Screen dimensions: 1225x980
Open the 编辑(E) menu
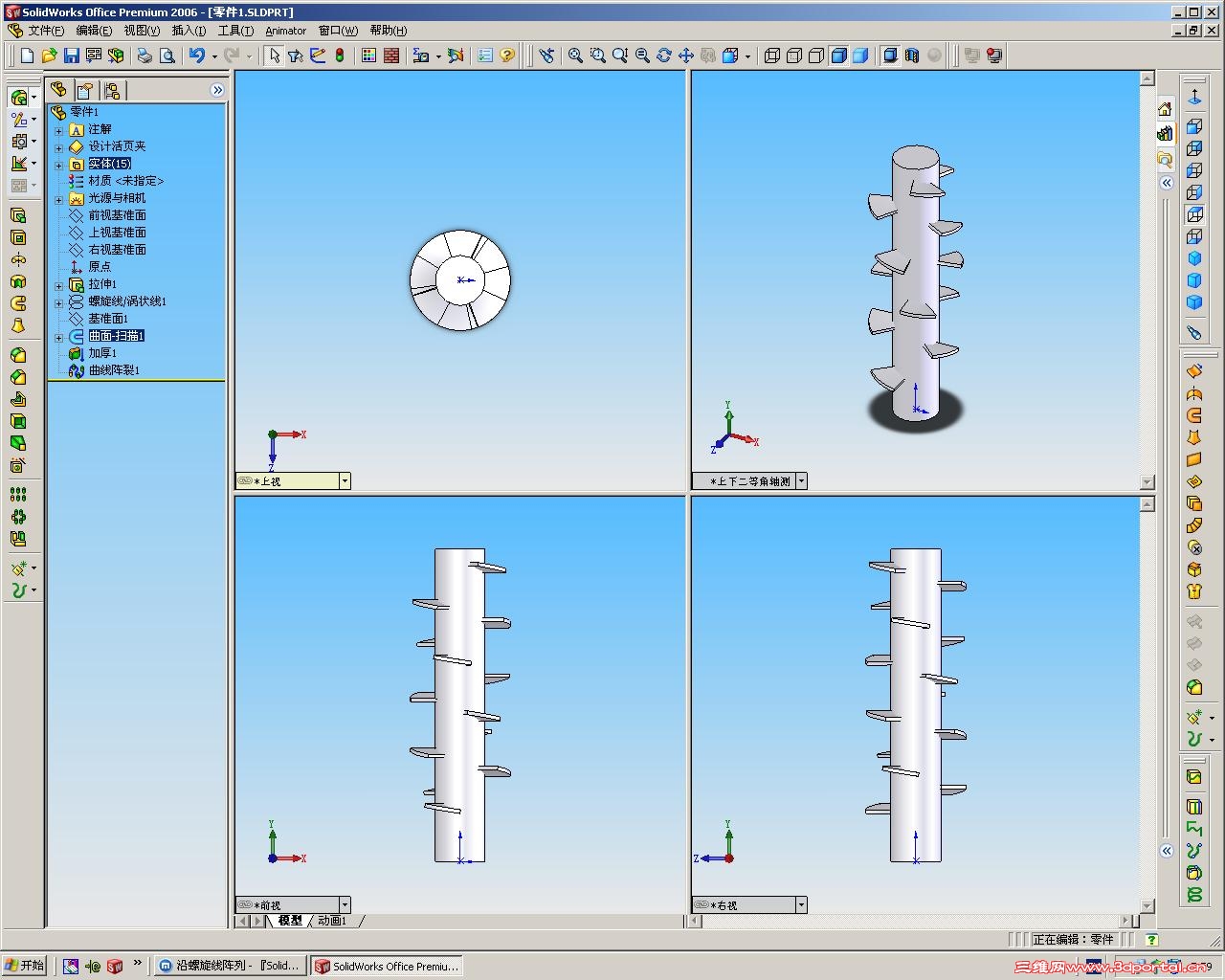(x=94, y=31)
